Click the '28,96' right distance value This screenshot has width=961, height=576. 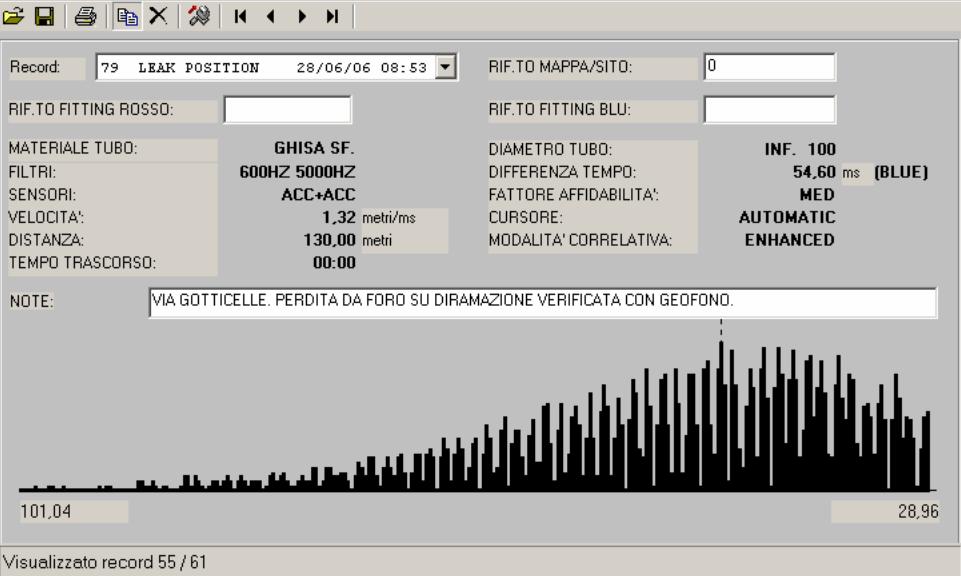point(918,511)
